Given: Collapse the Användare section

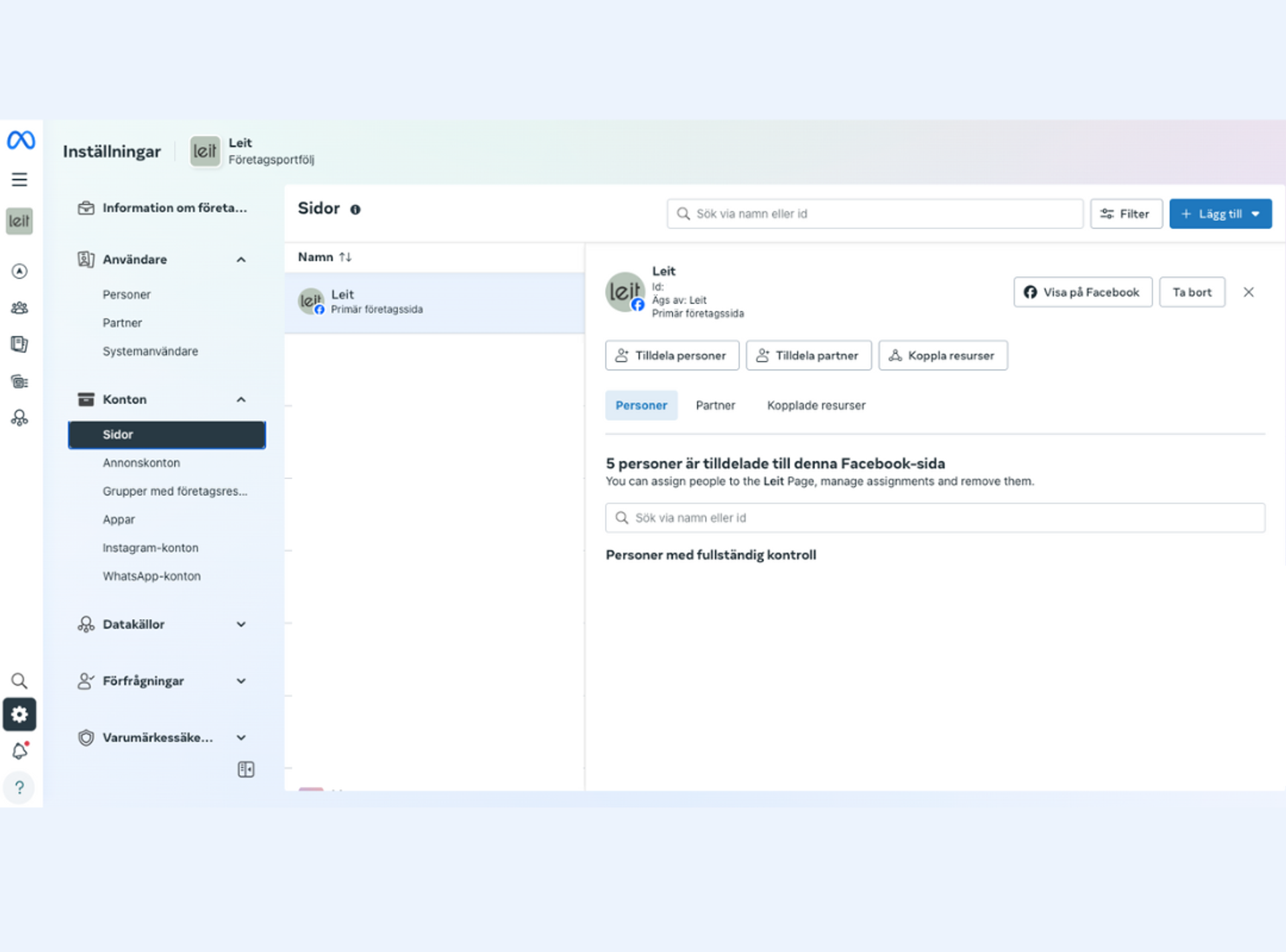Looking at the screenshot, I should [241, 259].
